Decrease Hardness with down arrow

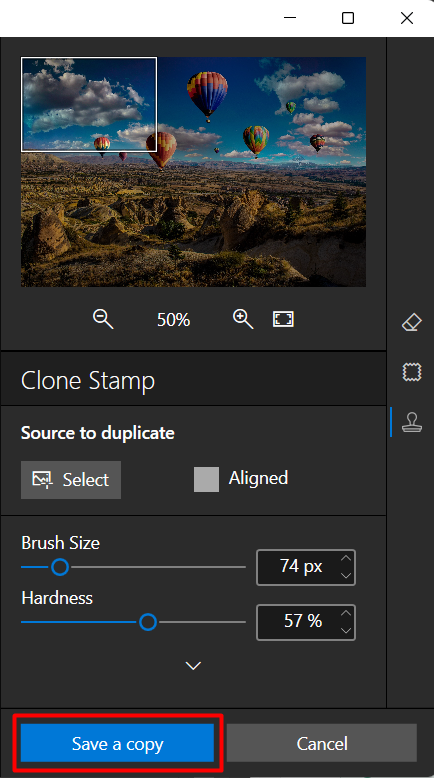(346, 630)
